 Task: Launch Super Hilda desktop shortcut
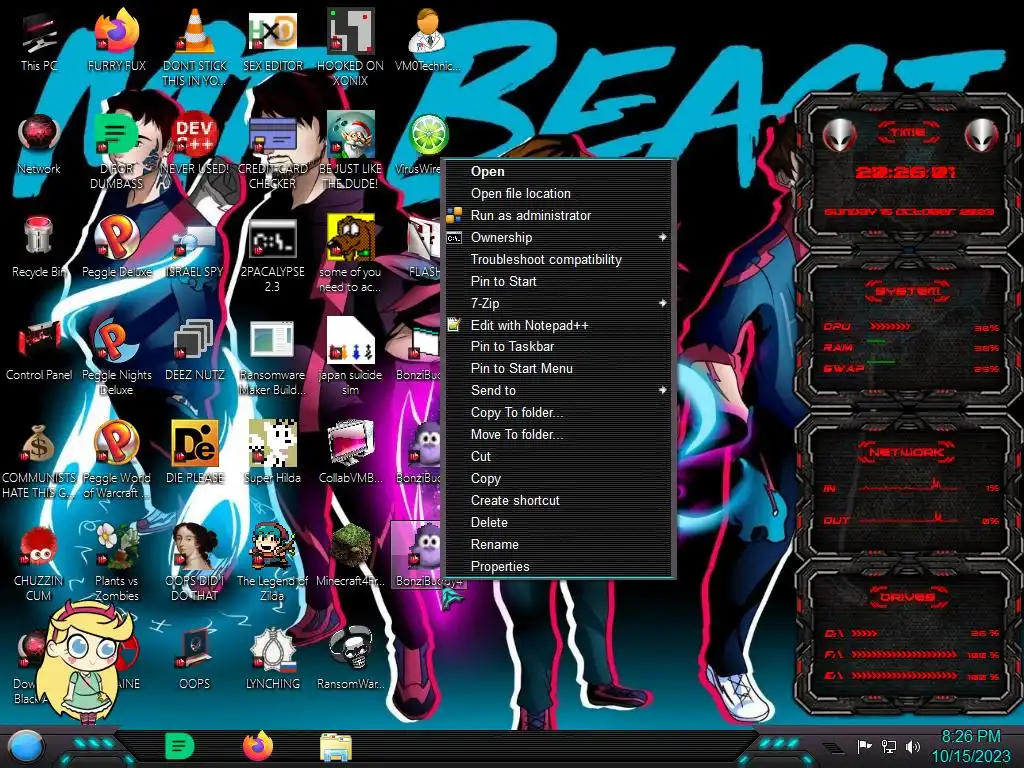click(272, 453)
